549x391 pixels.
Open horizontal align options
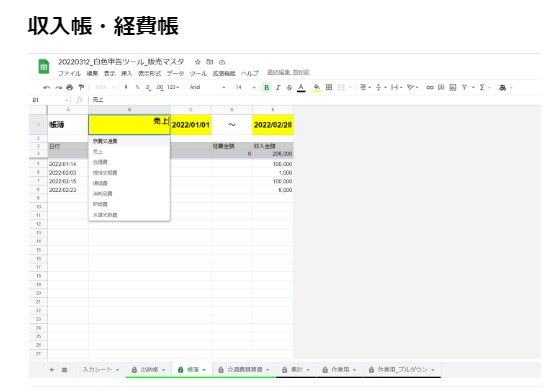click(x=364, y=88)
